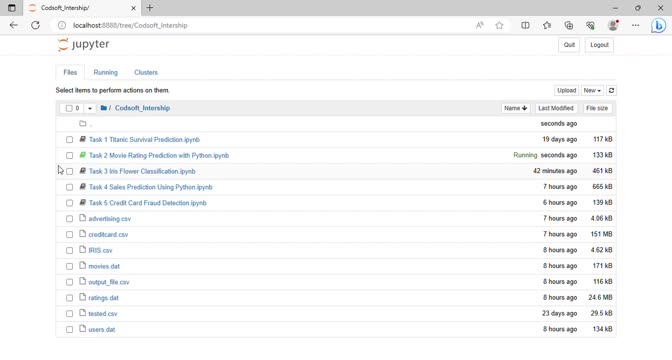Switch to the Running tab

pyautogui.click(x=105, y=72)
